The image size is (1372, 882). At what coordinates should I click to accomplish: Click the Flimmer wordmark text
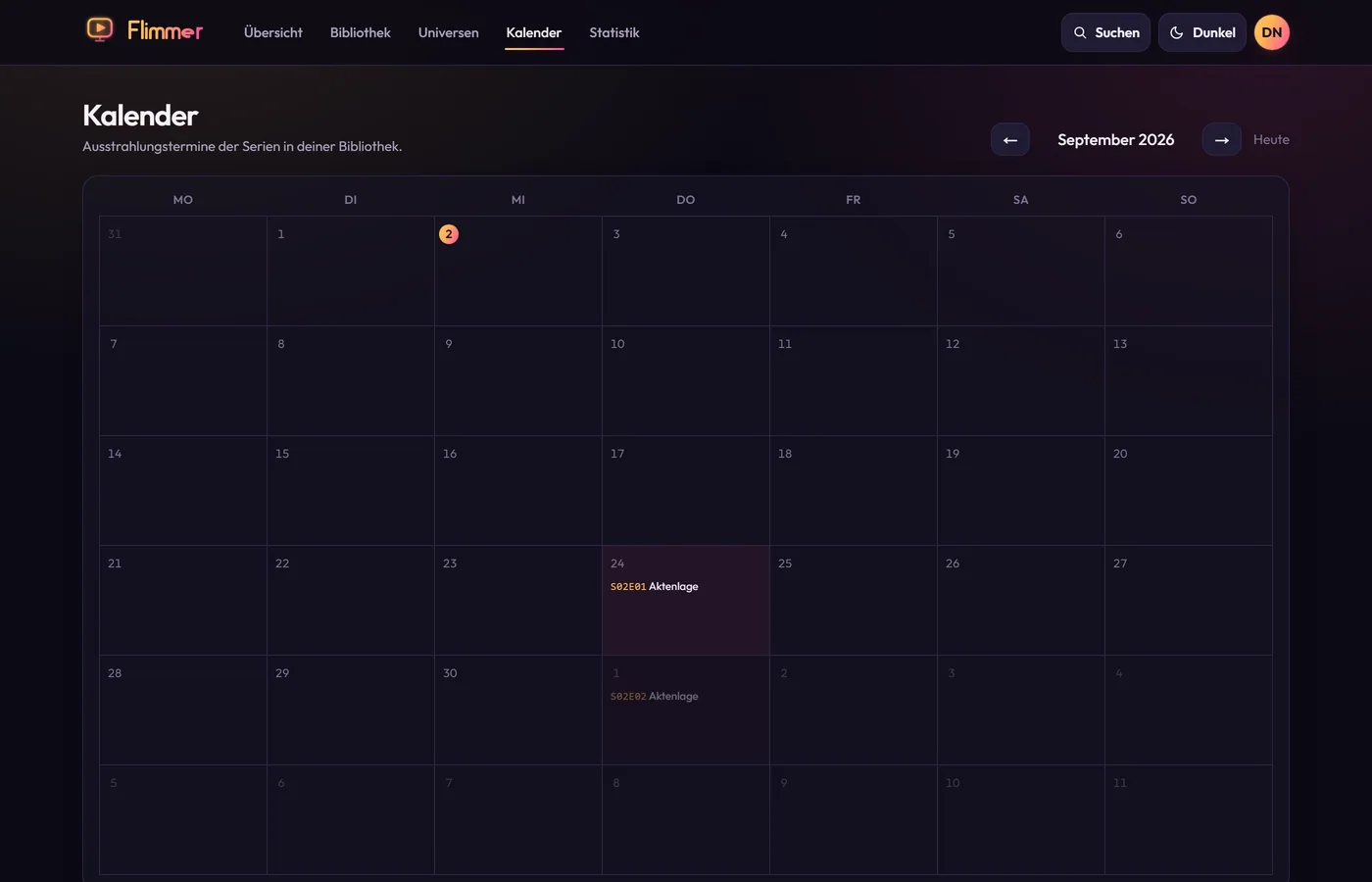(165, 30)
